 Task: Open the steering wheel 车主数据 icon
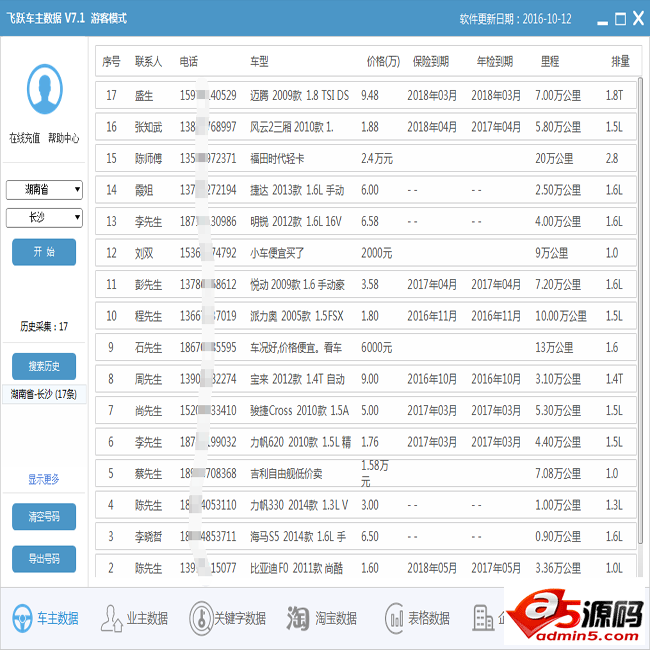click(22, 618)
